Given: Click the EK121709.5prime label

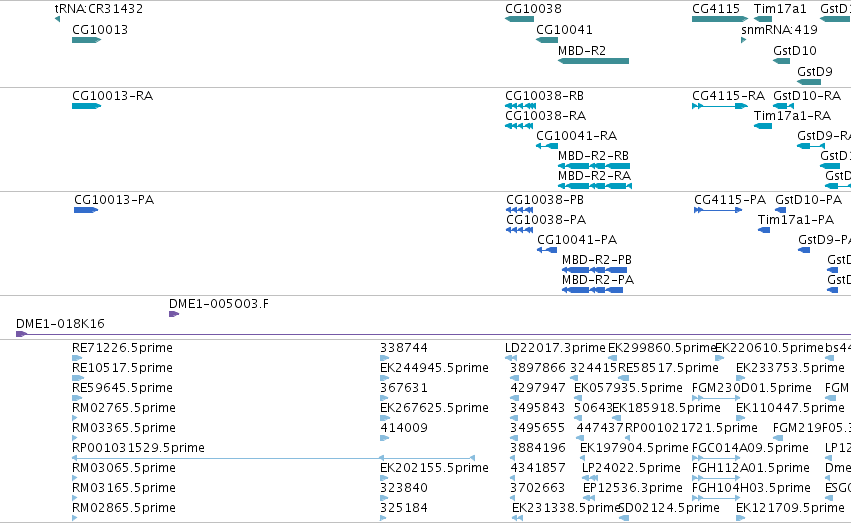Looking at the screenshot, I should (790, 508).
